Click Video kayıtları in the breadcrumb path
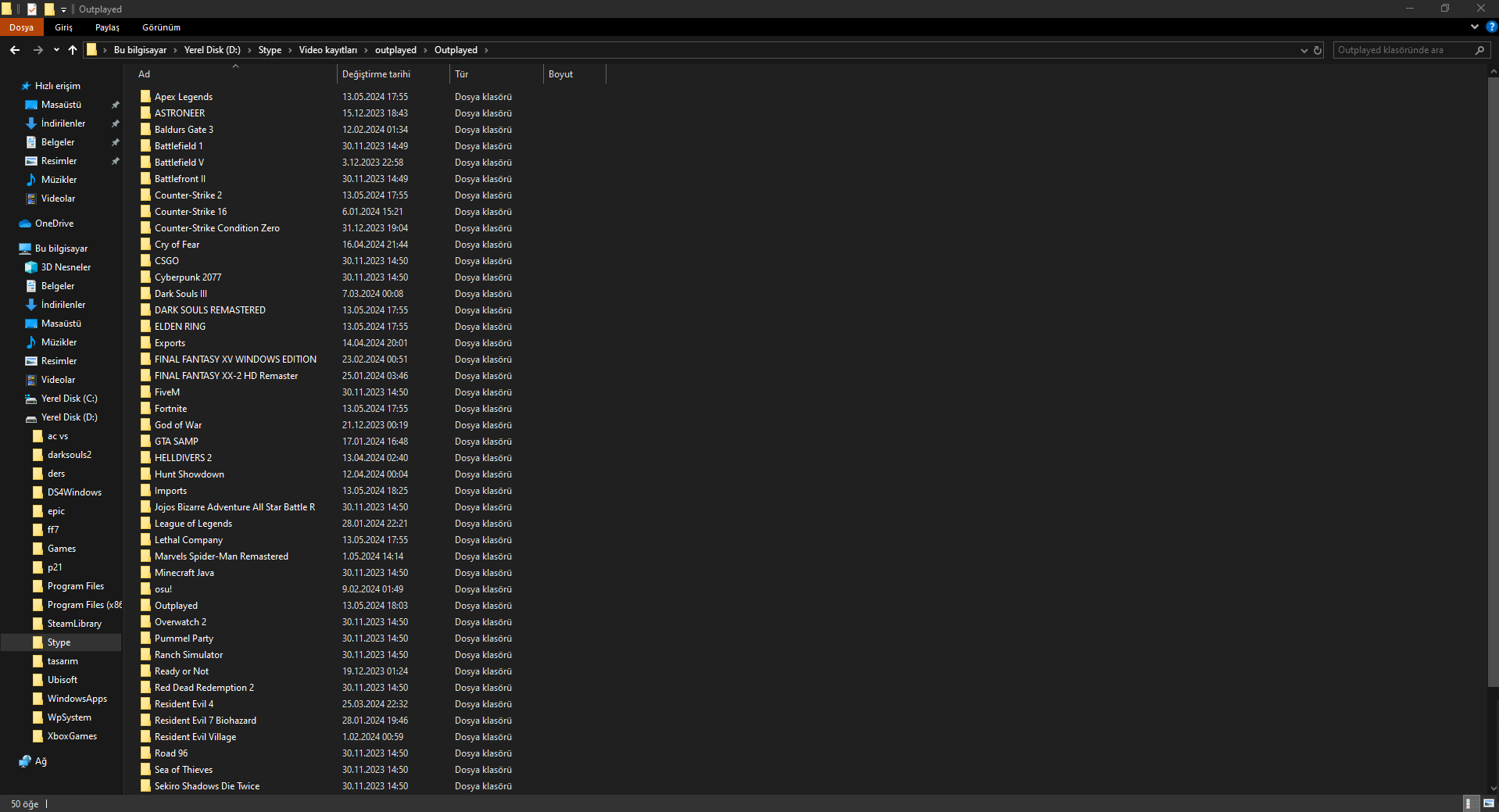This screenshot has height=812, width=1499. 327,50
